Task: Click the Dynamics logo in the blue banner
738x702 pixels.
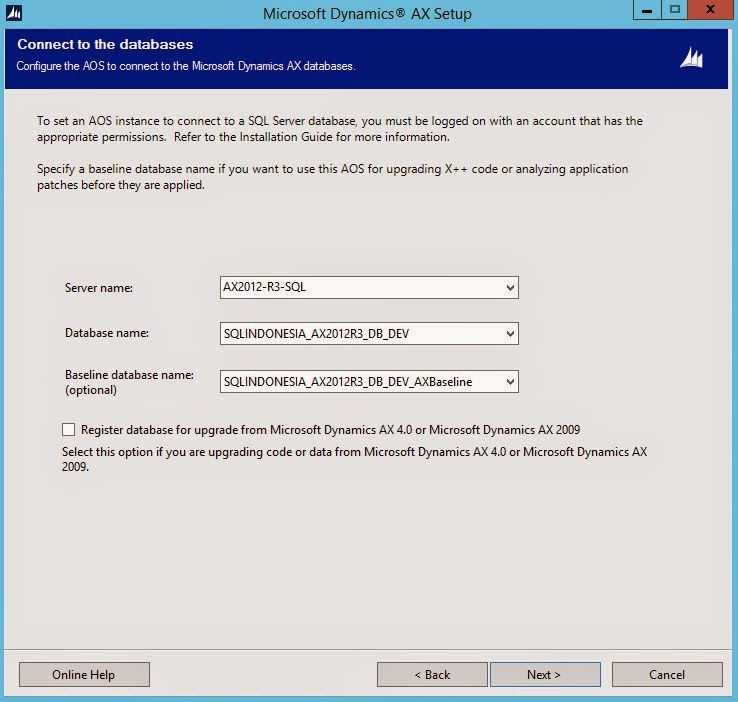Action: click(691, 58)
